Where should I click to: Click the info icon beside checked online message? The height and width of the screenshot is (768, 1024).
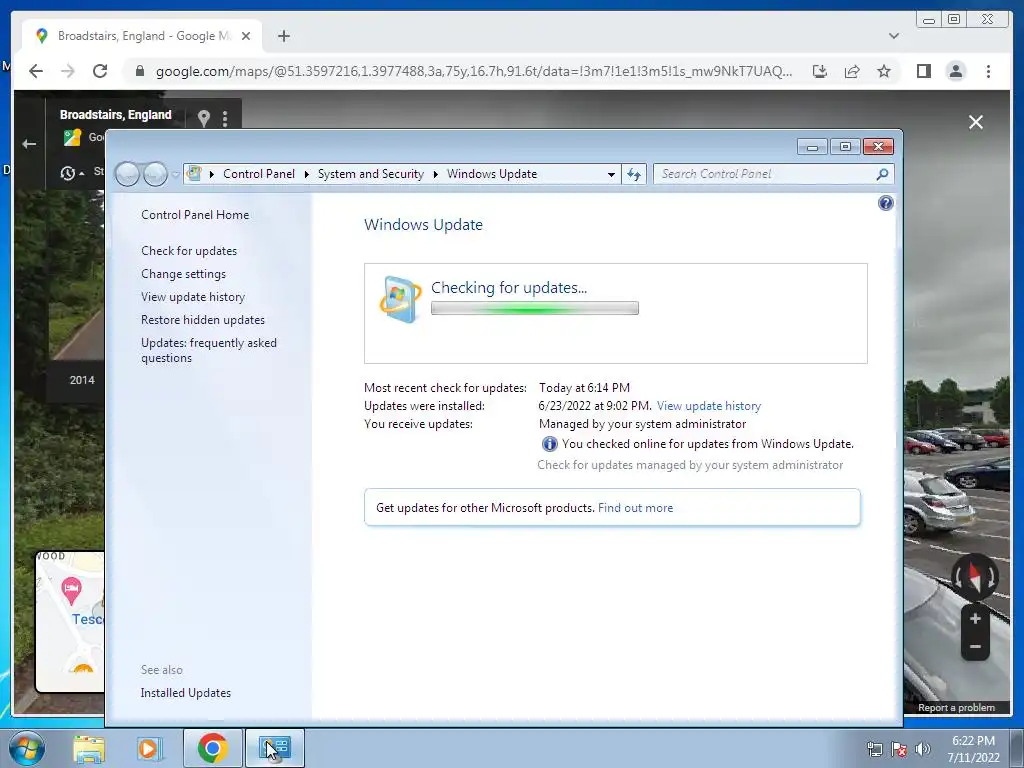click(x=549, y=444)
